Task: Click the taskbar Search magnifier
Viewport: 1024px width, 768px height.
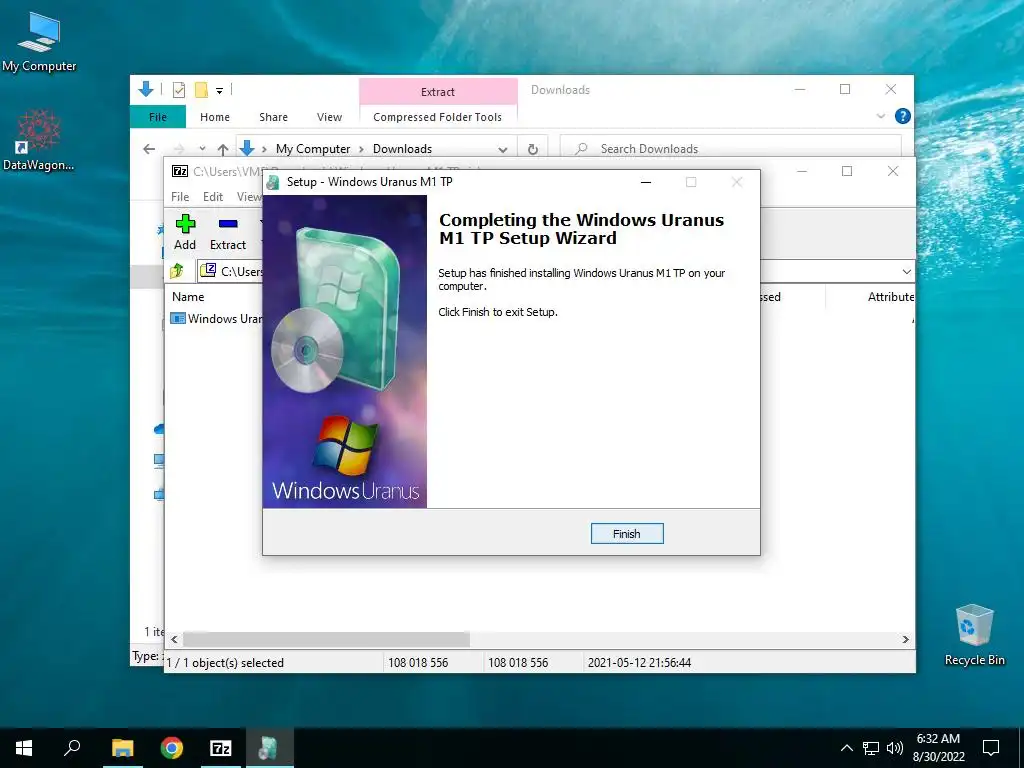Action: [72, 748]
